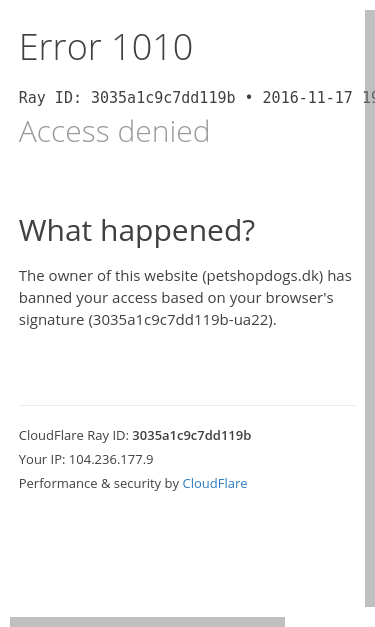
Task: Click the Ray ID 3035a1c9c7dd119b in monospace line
Action: [x=163, y=98]
